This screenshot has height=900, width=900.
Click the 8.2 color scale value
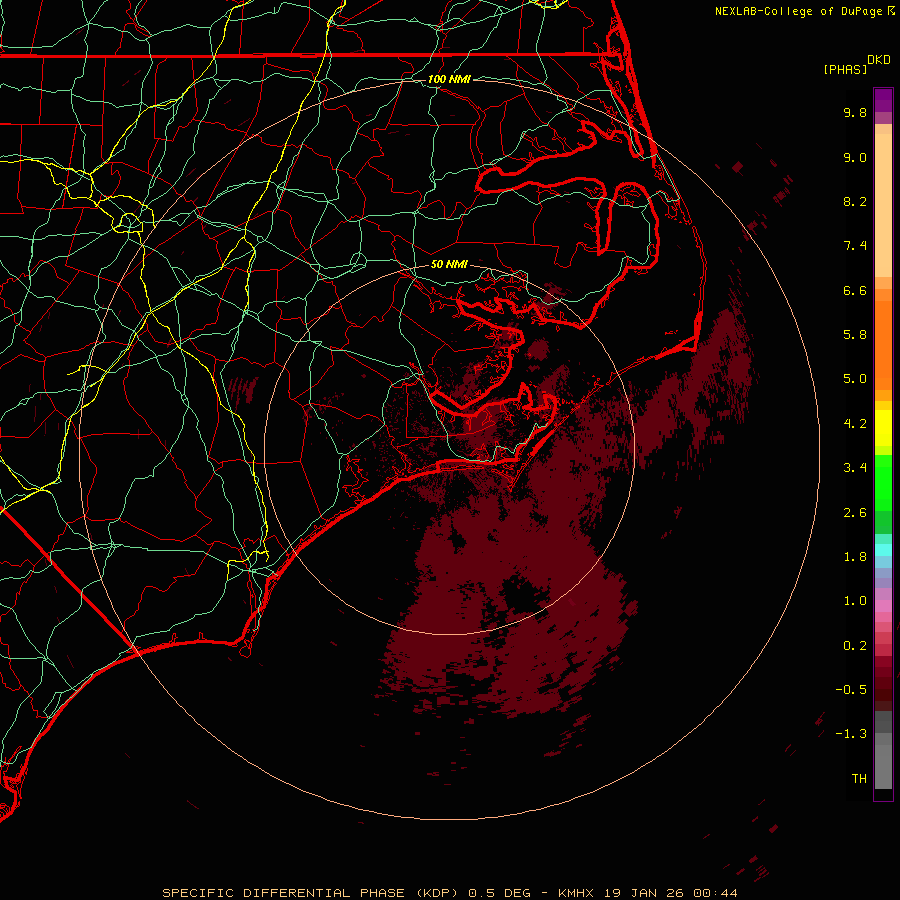coord(855,201)
